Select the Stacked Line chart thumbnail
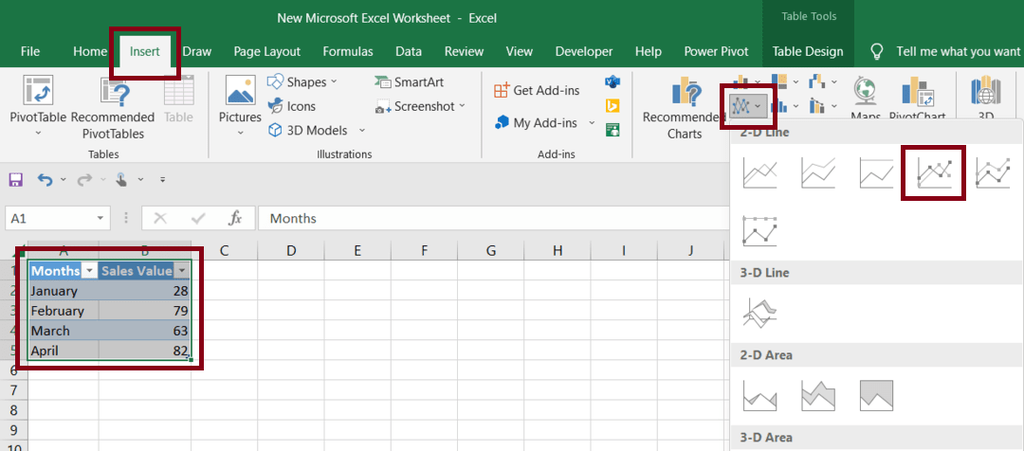This screenshot has width=1024, height=451. 818,173
